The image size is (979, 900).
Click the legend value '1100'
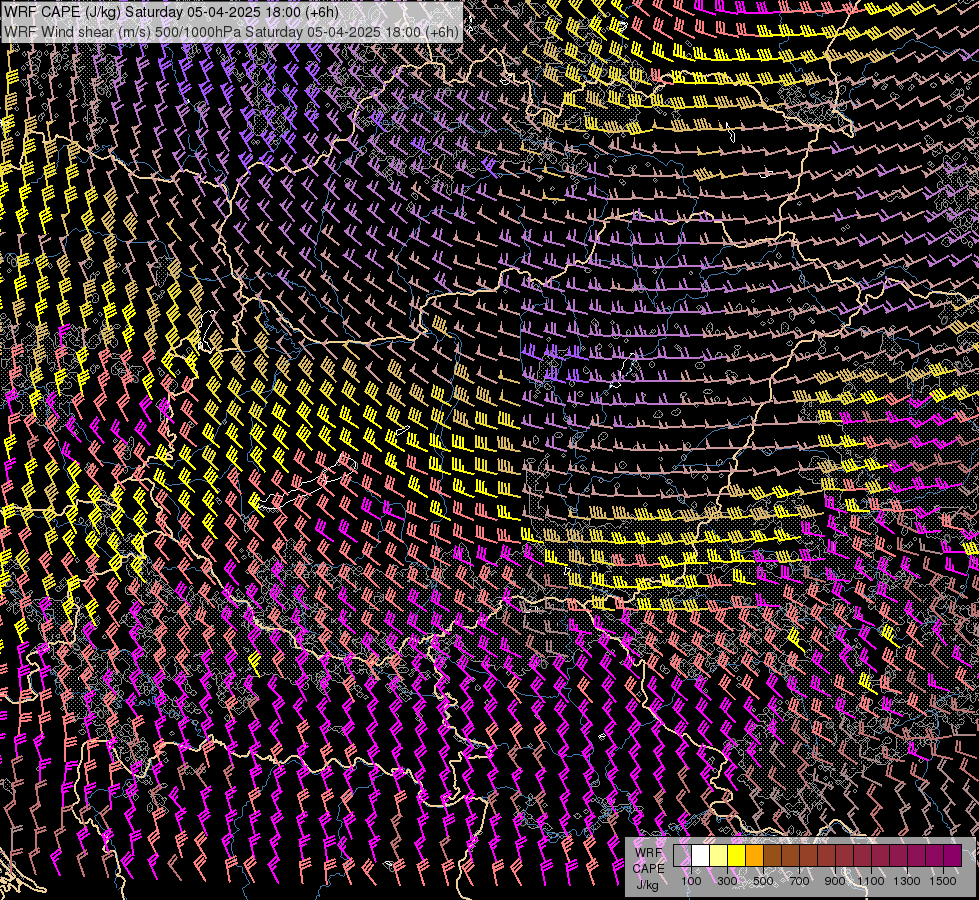click(x=871, y=881)
